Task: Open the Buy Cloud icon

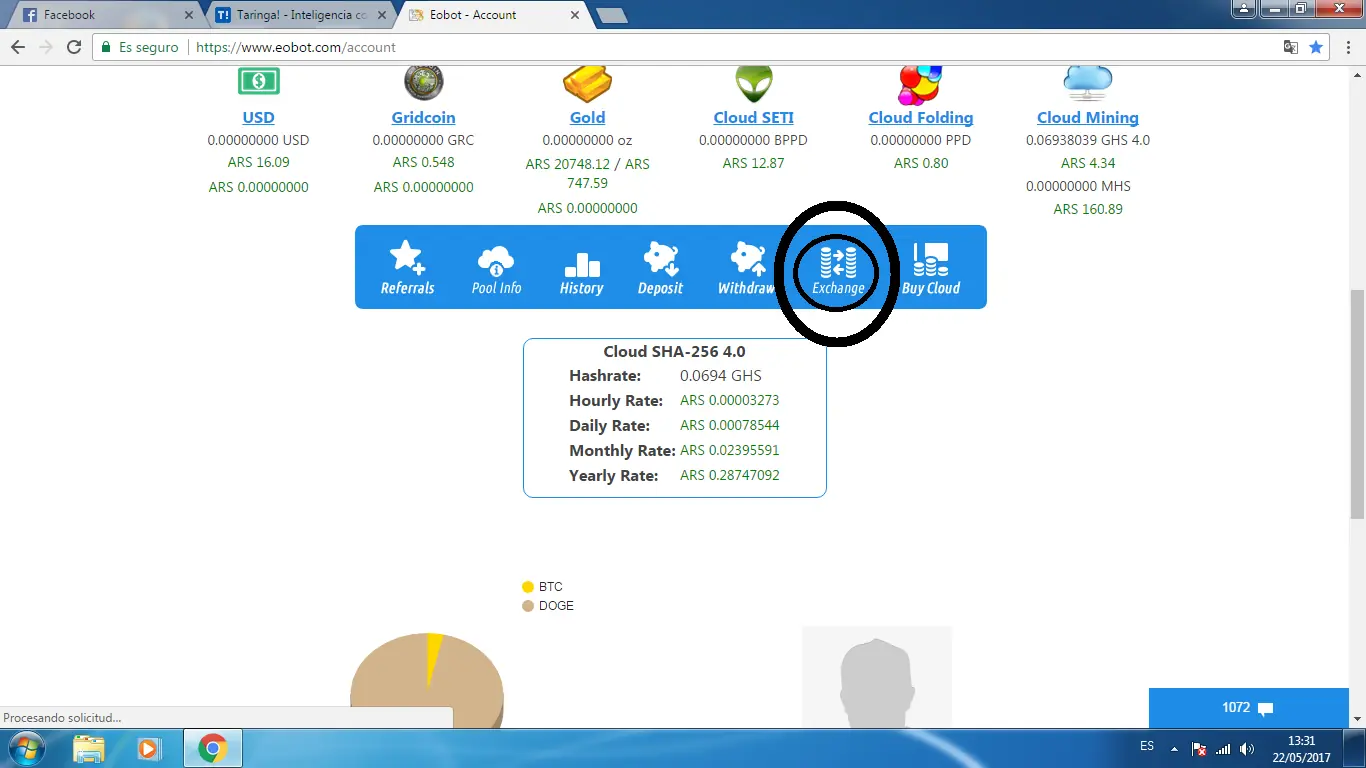Action: (931, 260)
